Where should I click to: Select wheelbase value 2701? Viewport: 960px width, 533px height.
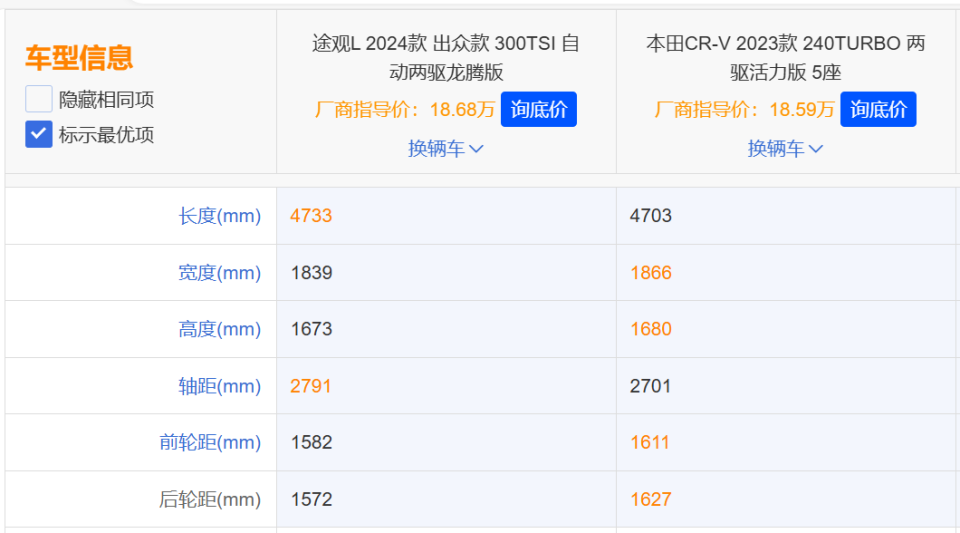coord(650,386)
